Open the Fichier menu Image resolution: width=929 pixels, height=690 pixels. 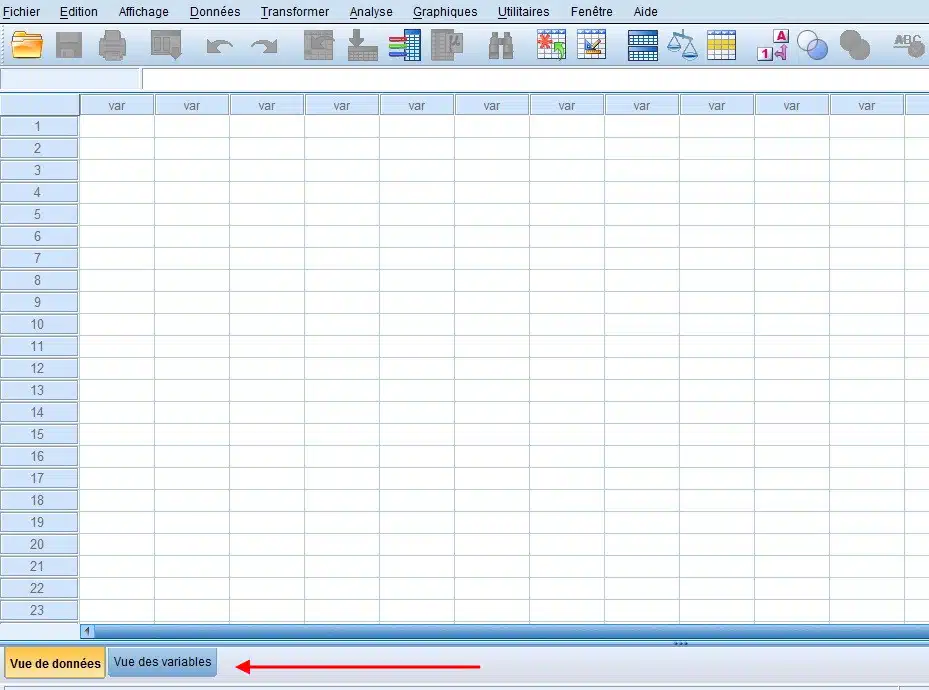pos(21,12)
